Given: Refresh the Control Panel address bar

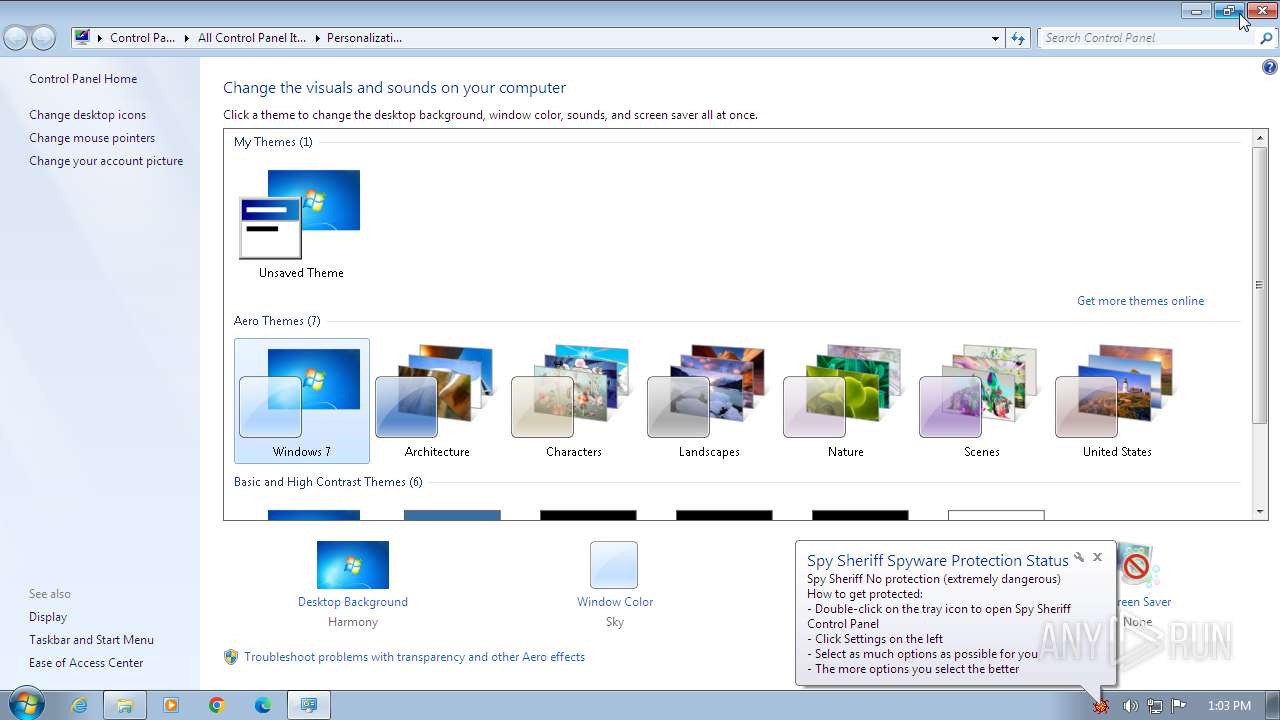Looking at the screenshot, I should (1018, 38).
